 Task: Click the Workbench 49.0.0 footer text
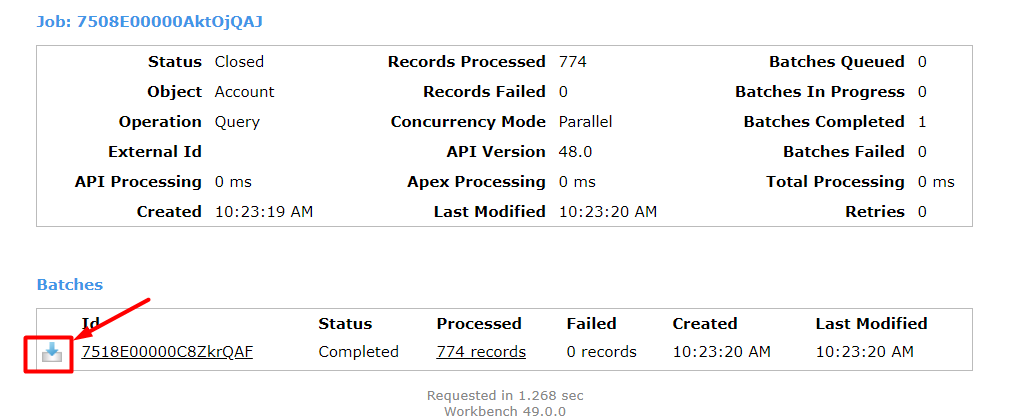[505, 411]
